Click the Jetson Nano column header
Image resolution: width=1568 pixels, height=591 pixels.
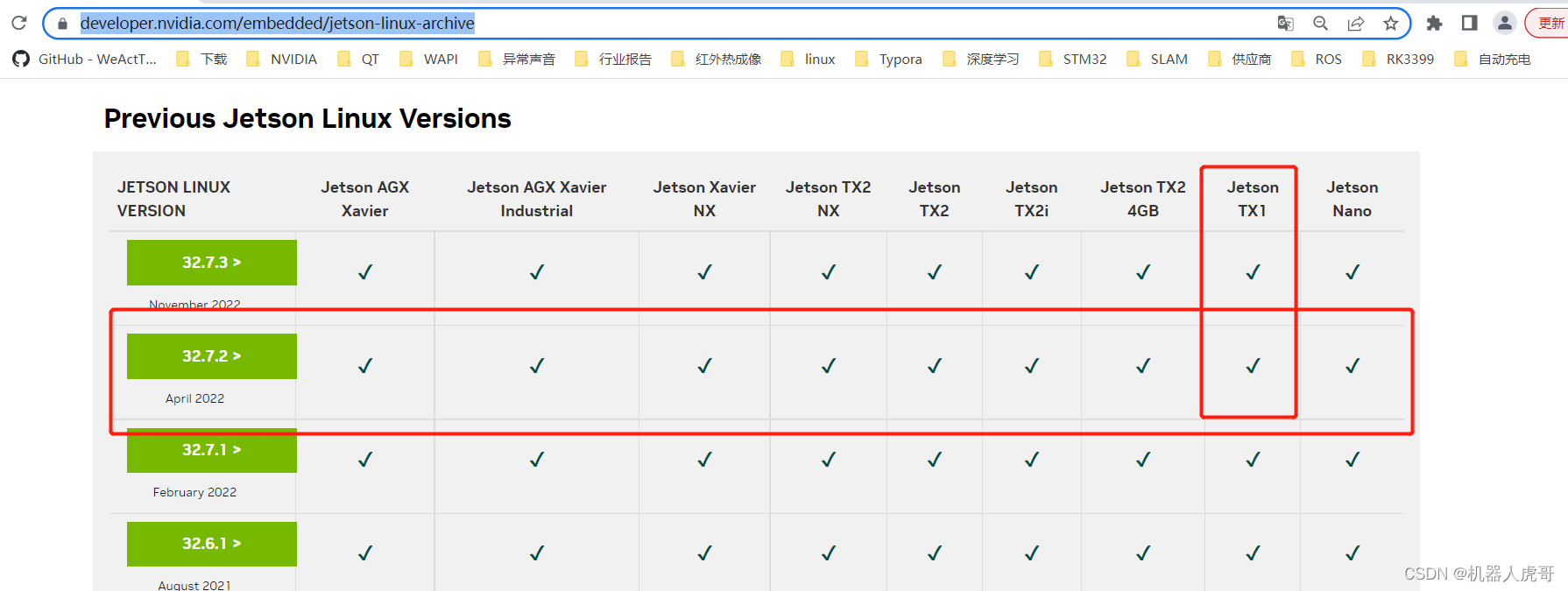[x=1353, y=199]
